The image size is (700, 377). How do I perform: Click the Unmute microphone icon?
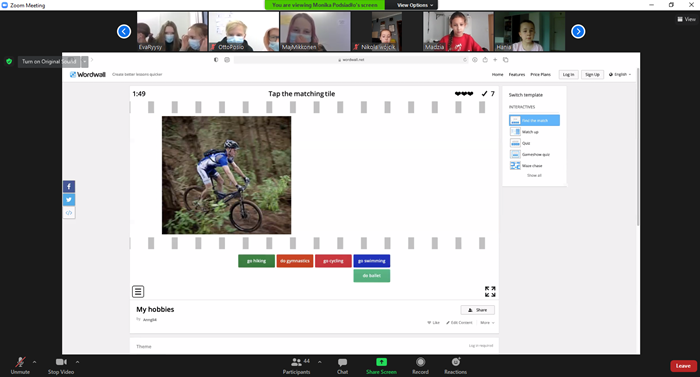20,362
